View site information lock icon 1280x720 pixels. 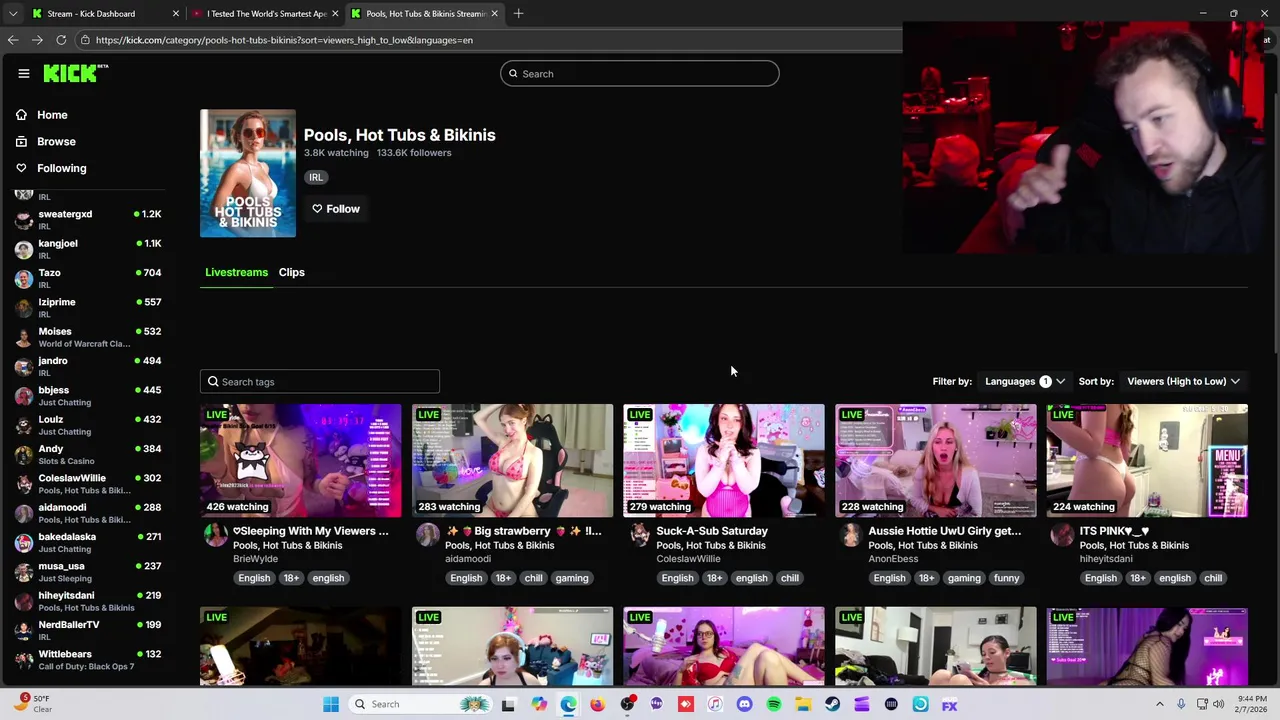click(x=87, y=40)
